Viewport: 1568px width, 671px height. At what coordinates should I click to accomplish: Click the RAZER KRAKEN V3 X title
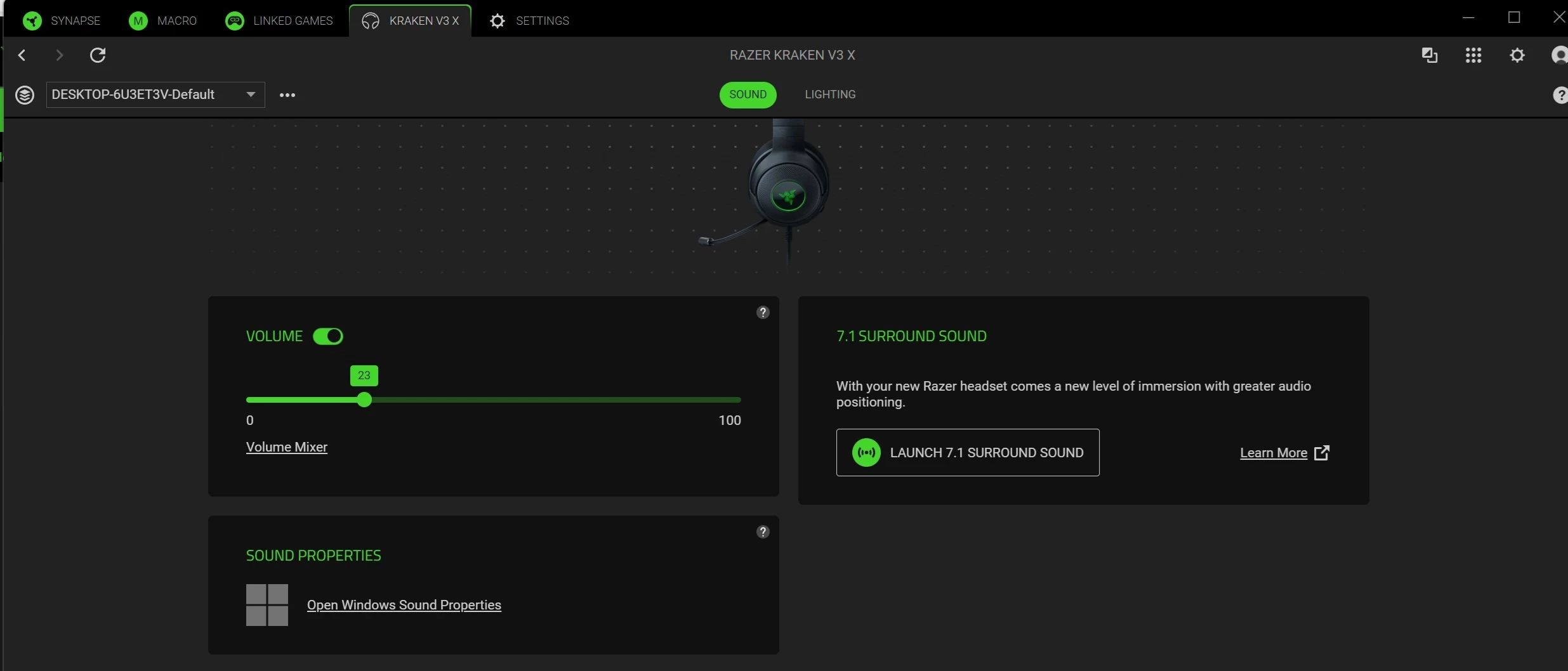pyautogui.click(x=792, y=55)
